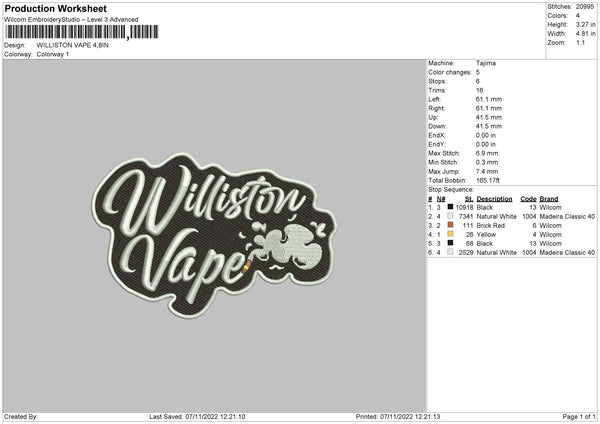Click the Color changes value 5
The image size is (600, 424).
(478, 72)
